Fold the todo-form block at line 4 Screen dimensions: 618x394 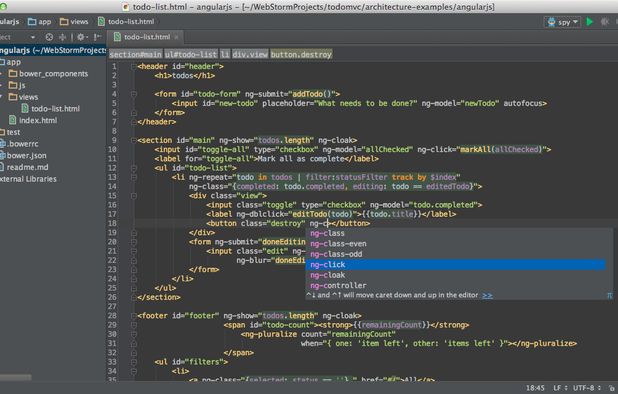tap(134, 94)
